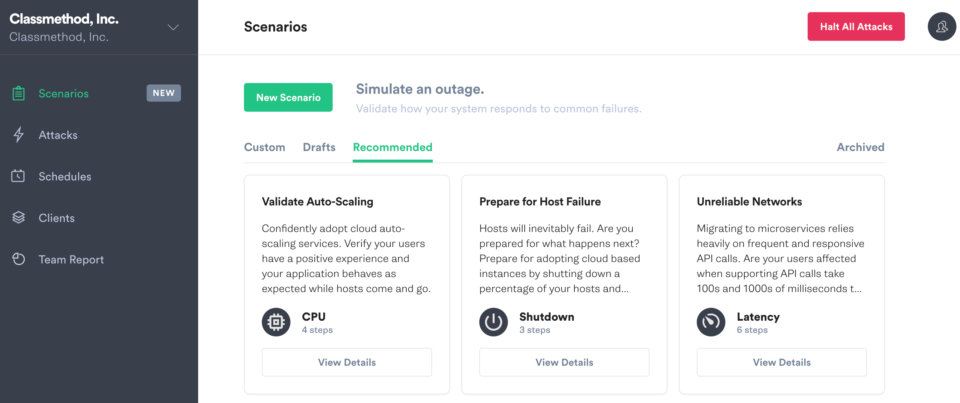Expand the Classmethod, Inc. team dropdown

[x=173, y=27]
